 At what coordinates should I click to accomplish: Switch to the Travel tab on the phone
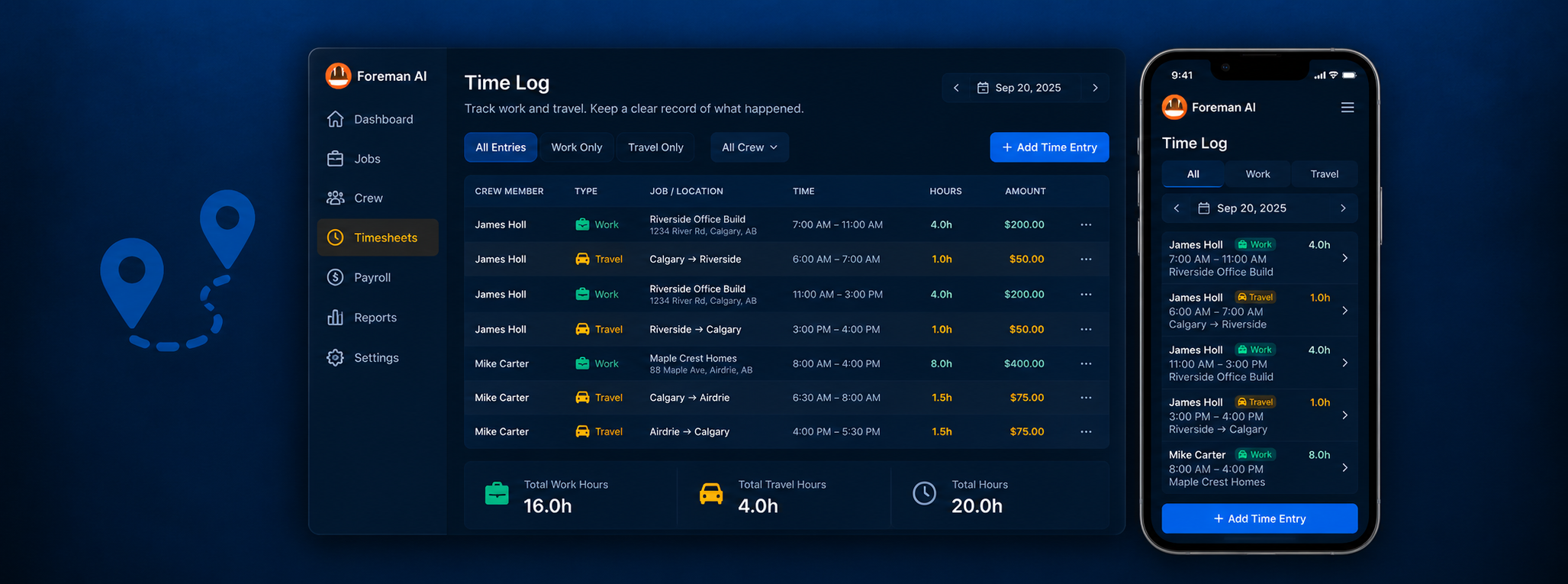(1324, 174)
